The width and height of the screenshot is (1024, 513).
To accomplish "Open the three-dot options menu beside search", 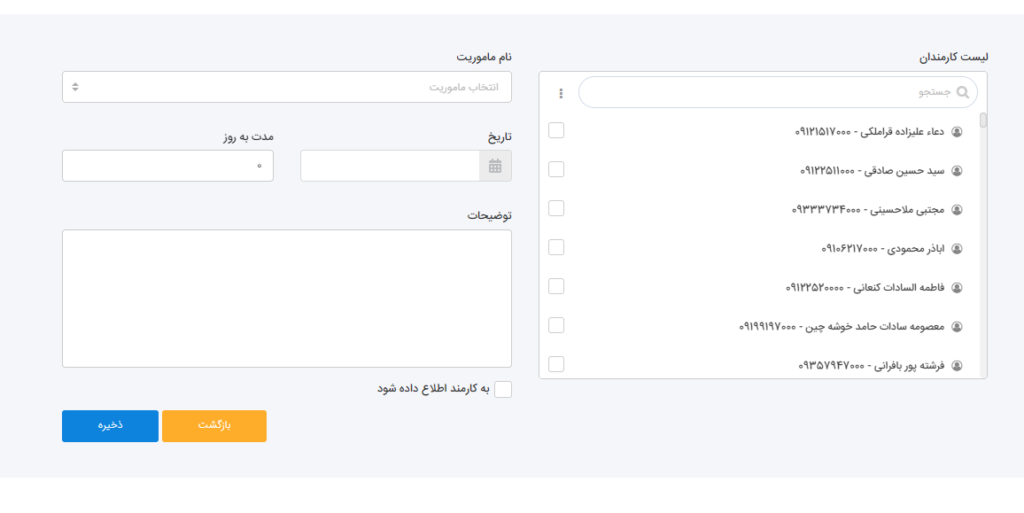I will pos(561,93).
